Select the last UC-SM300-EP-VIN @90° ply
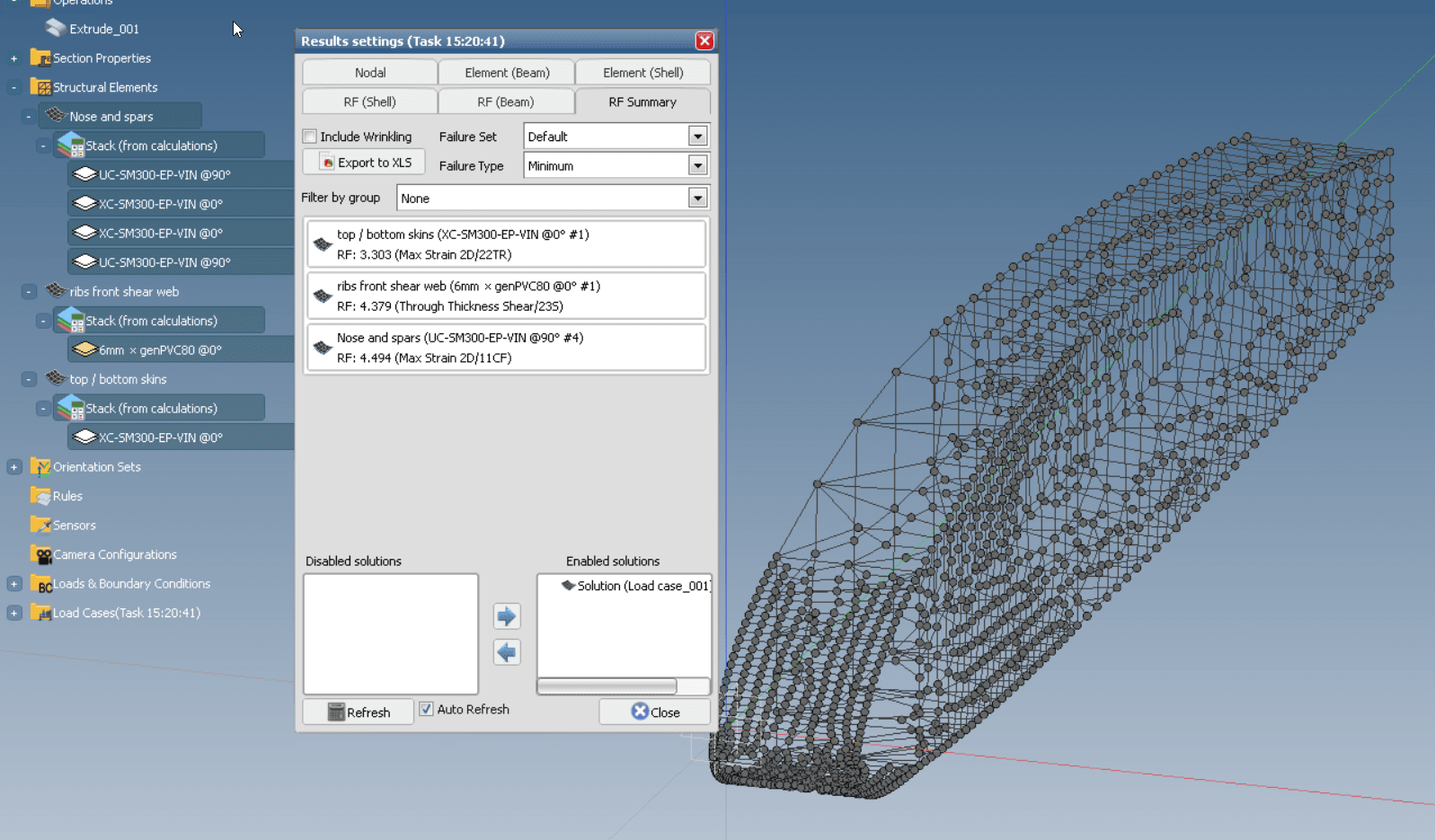 tap(181, 262)
